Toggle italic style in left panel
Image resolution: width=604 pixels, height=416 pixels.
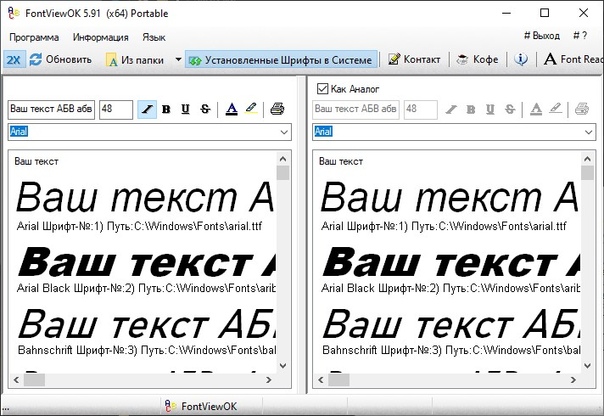coord(148,109)
